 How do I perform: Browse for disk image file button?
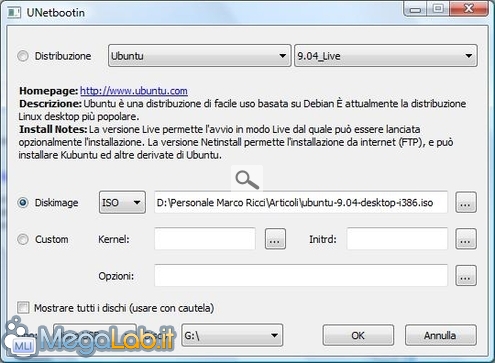(x=466, y=202)
